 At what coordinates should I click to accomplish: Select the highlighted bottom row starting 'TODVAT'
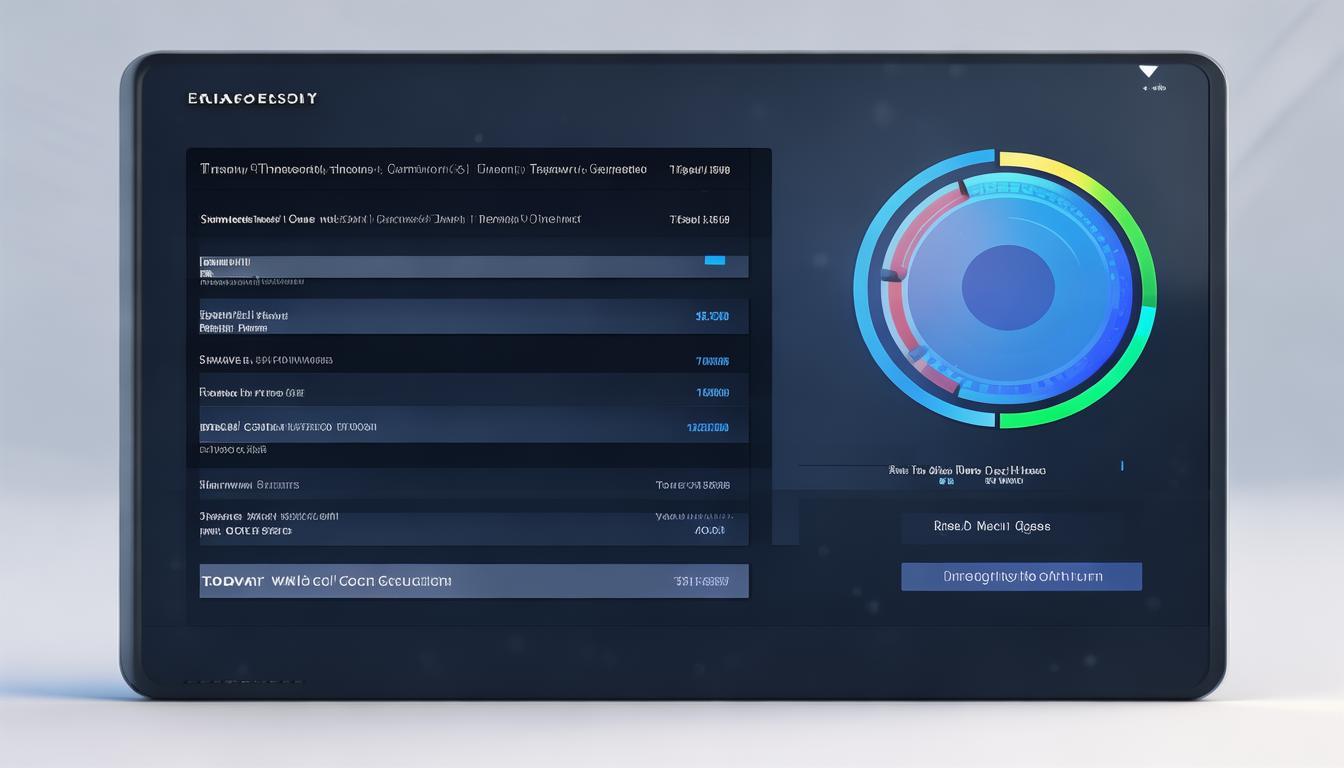(x=474, y=581)
